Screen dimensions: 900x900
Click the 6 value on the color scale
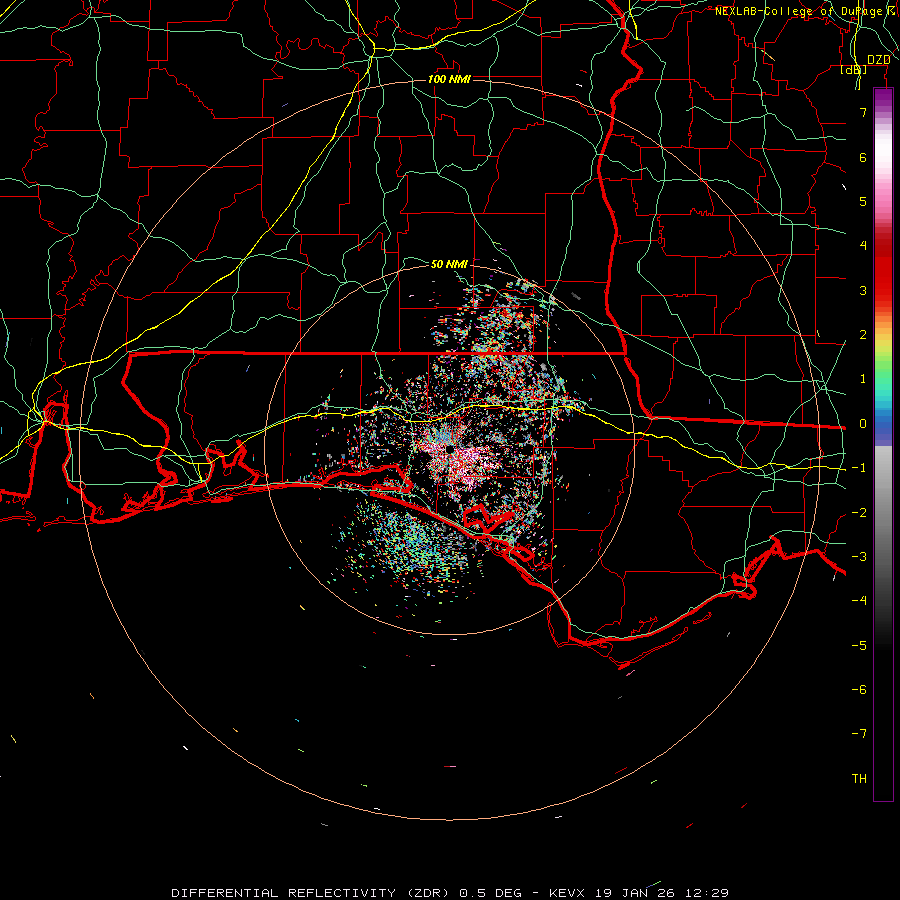[x=863, y=157]
